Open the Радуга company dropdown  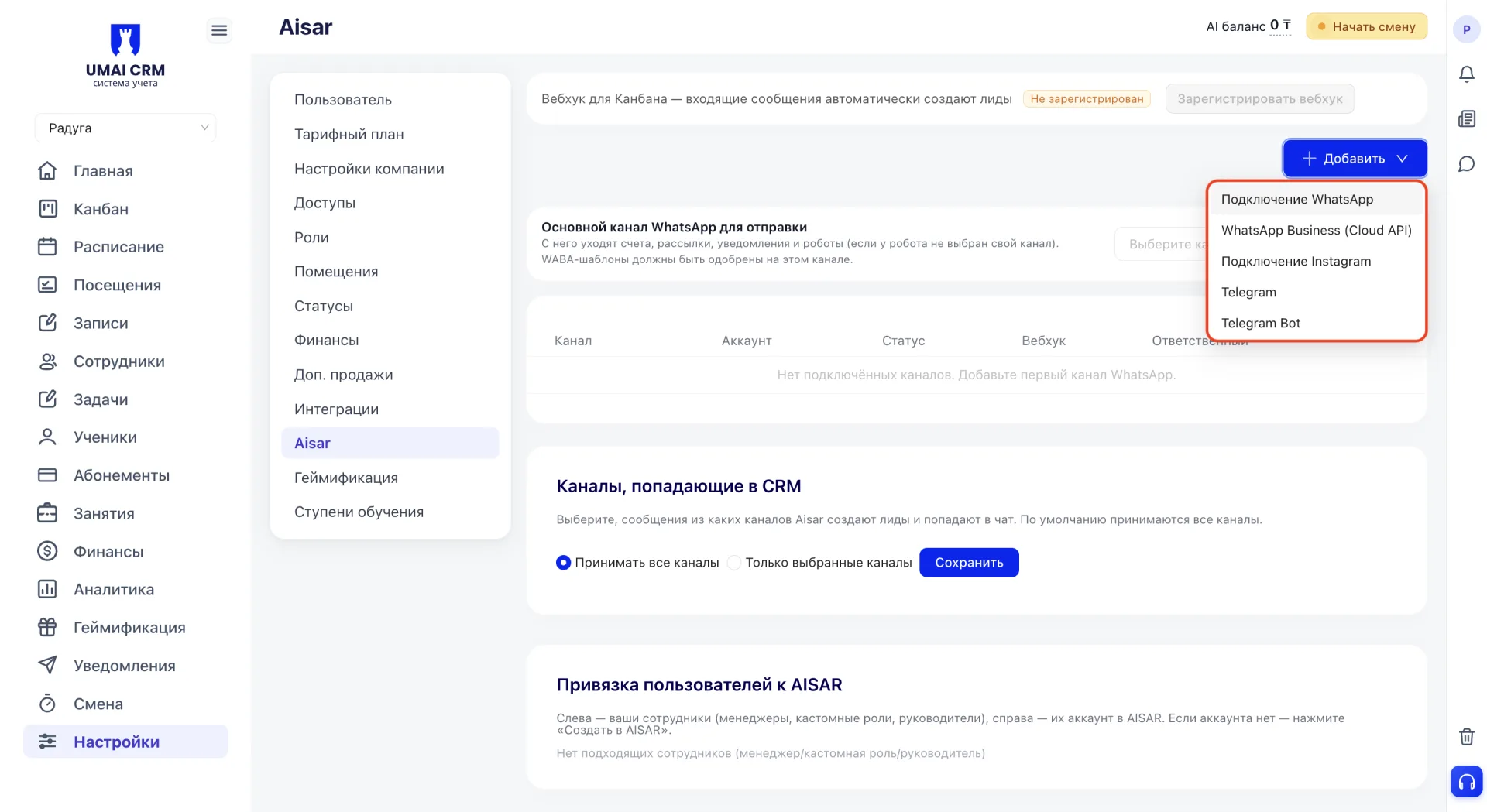125,128
